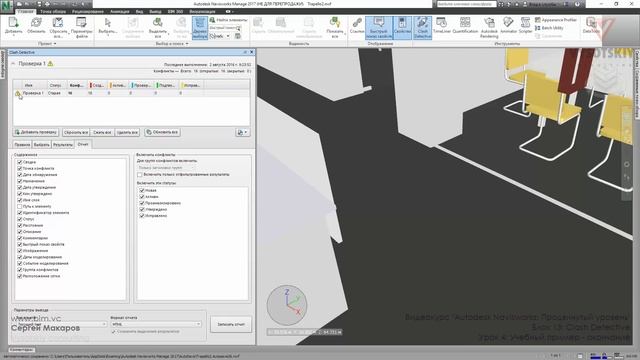Viewport: 640px width, 360px height.
Task: Open the Главная ribbon tab
Action: pyautogui.click(x=25, y=11)
